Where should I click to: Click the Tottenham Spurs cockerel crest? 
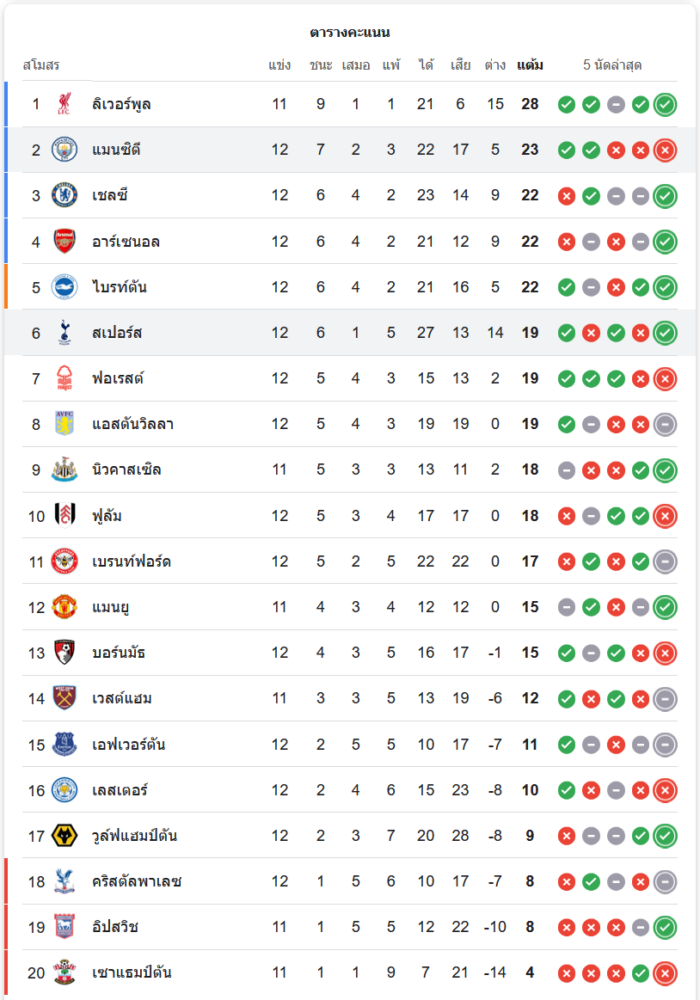(65, 333)
